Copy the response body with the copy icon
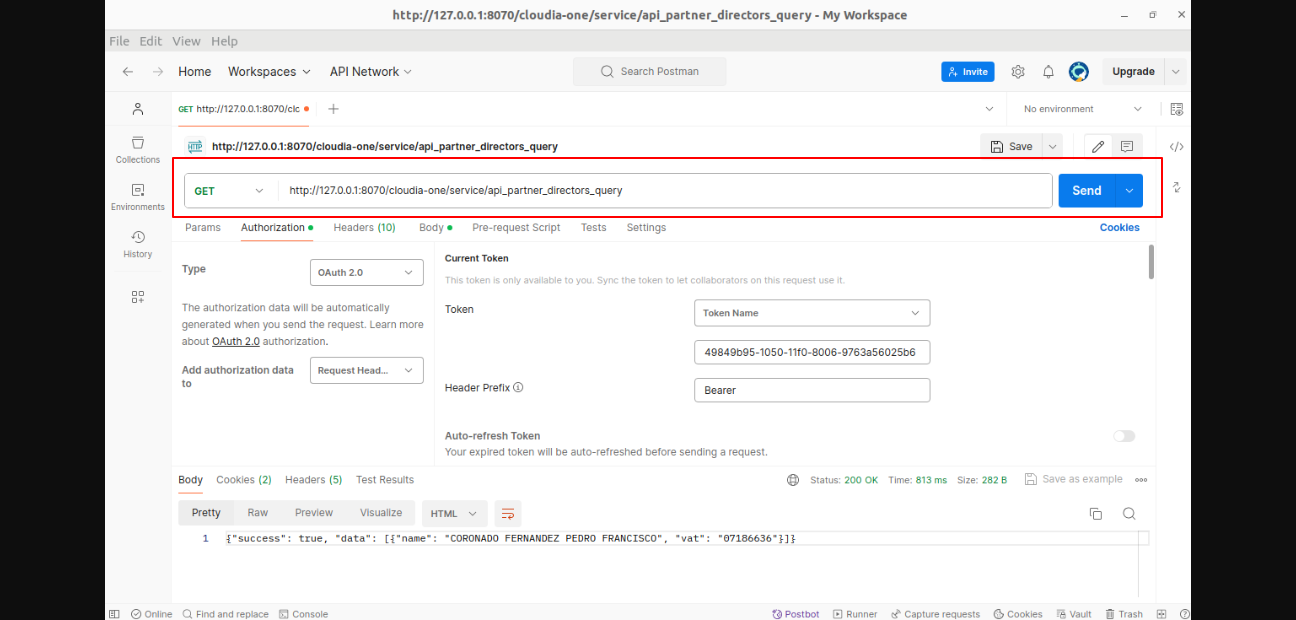This screenshot has width=1296, height=620. (x=1096, y=514)
